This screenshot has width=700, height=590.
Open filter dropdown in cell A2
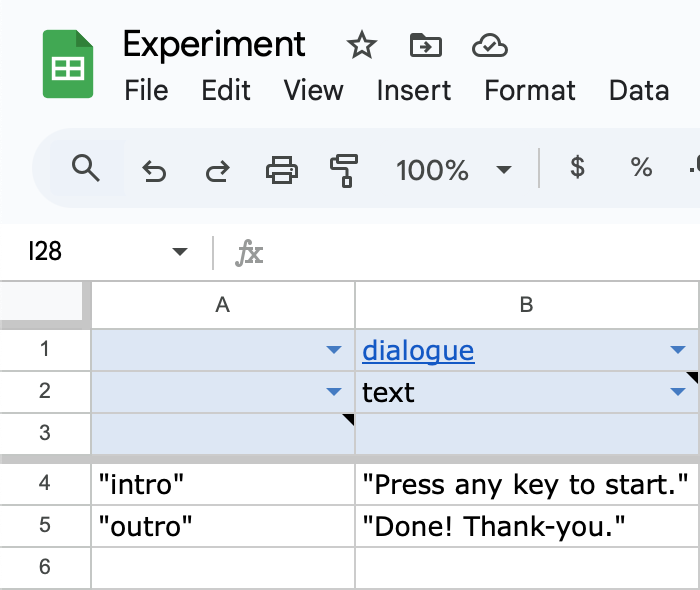333,392
